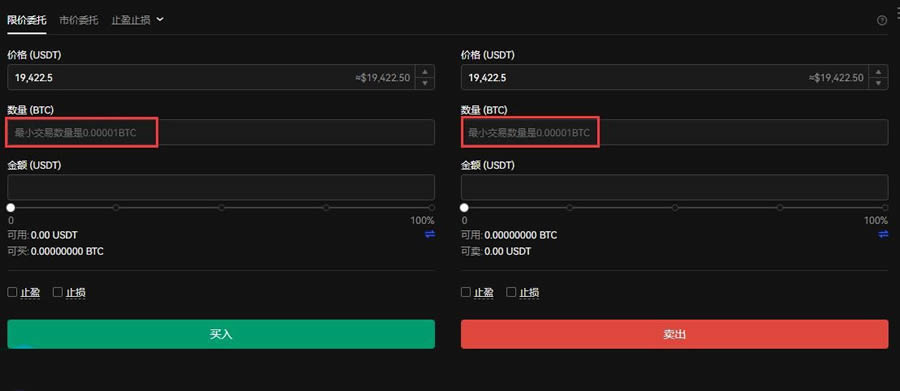Decrease buy price with down arrow
This screenshot has height=391, width=900.
[425, 83]
